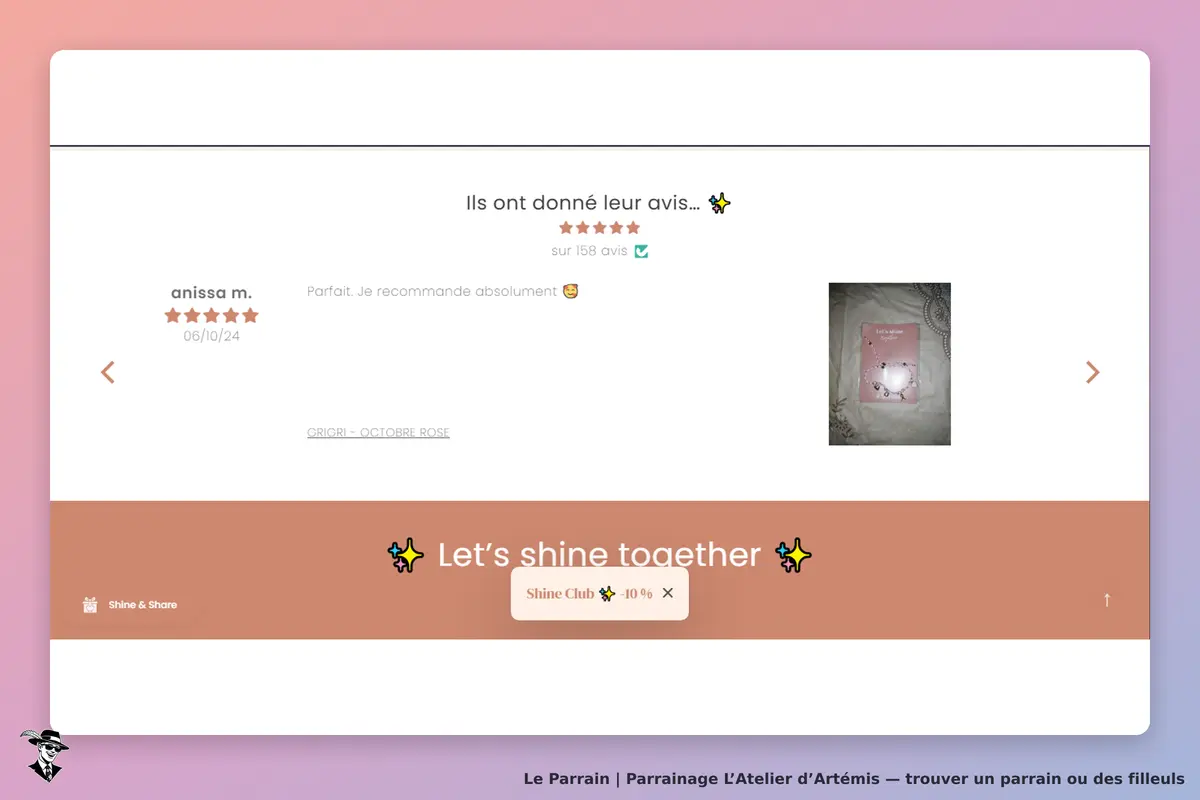This screenshot has height=800, width=1200.
Task: View anissa m.'s review photo
Action: click(890, 364)
